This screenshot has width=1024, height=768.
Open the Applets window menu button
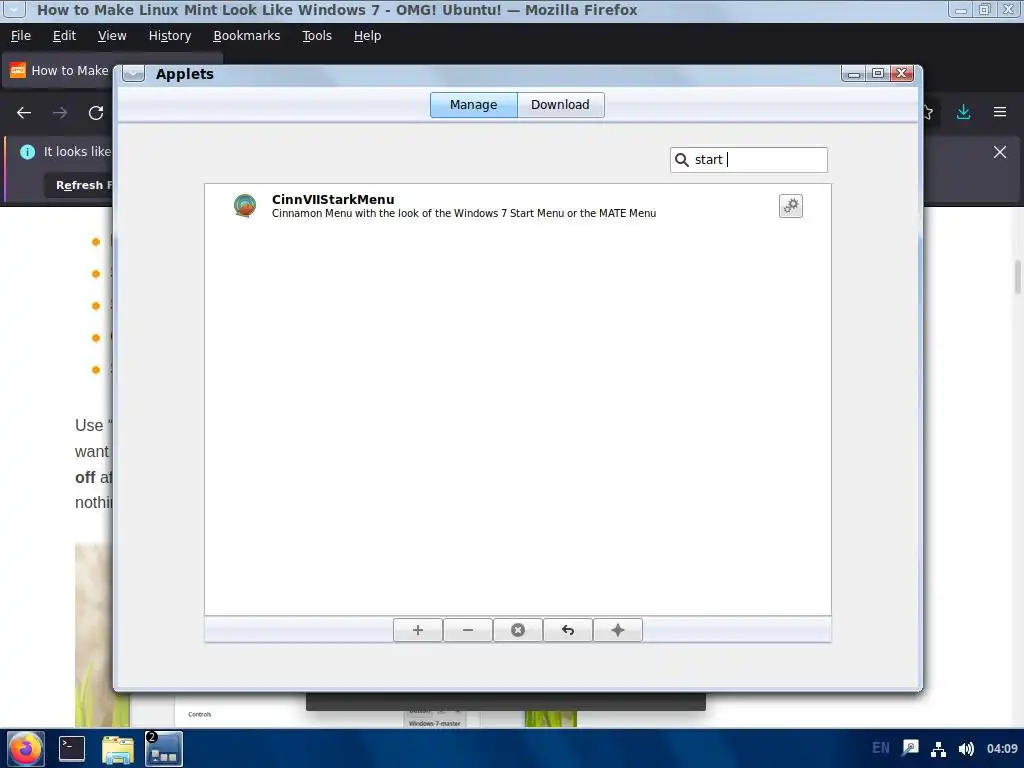click(133, 74)
